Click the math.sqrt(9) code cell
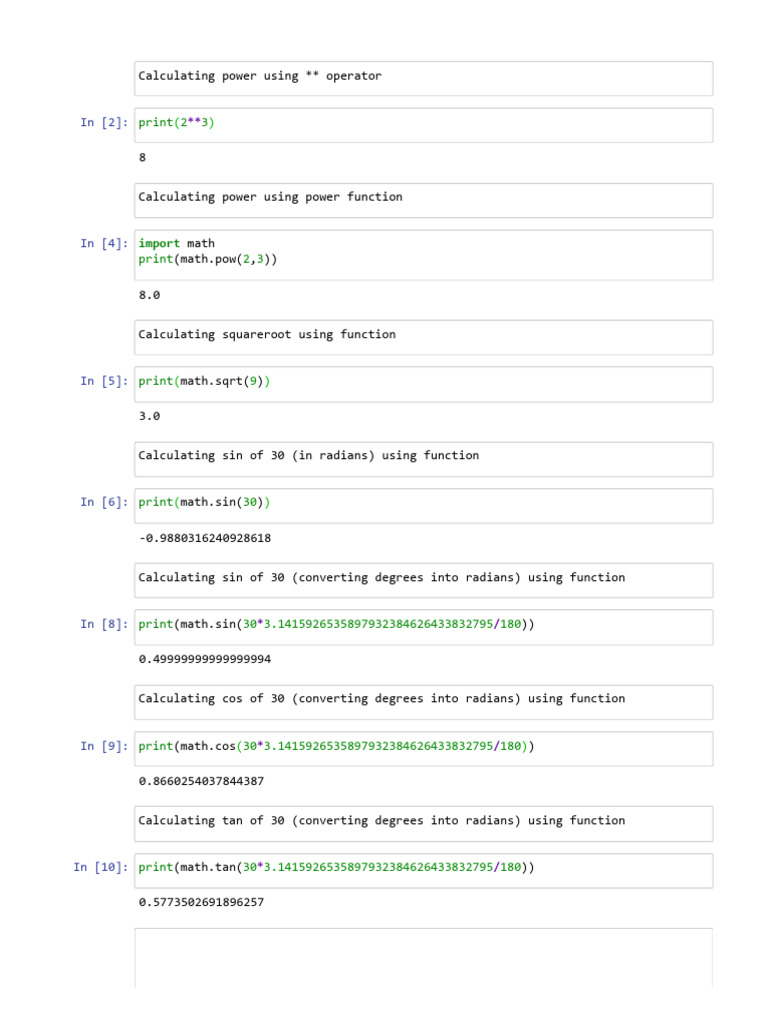This screenshot has width=768, height=1024. tap(423, 384)
